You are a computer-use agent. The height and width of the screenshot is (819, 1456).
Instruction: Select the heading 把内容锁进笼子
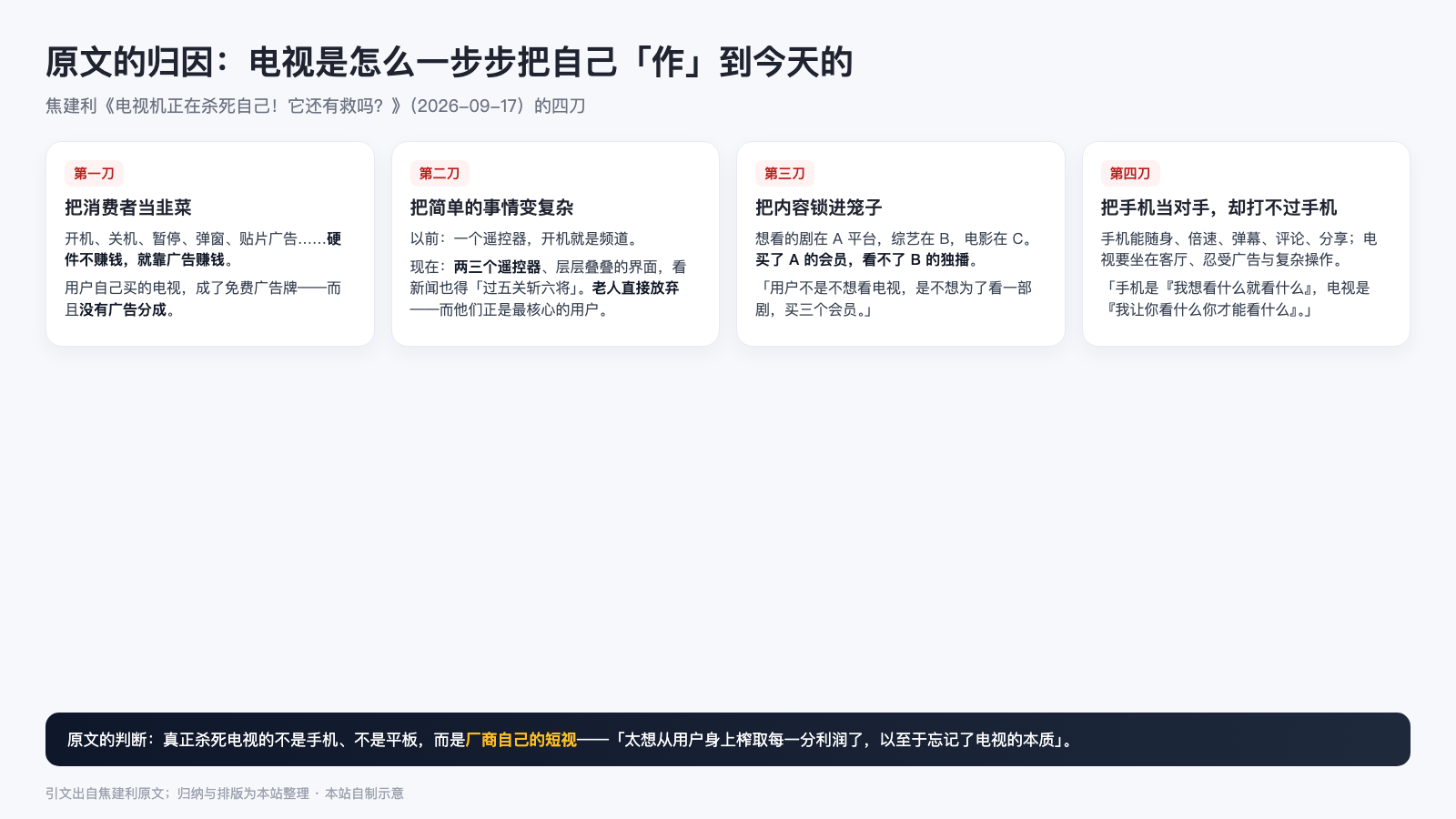coord(819,207)
